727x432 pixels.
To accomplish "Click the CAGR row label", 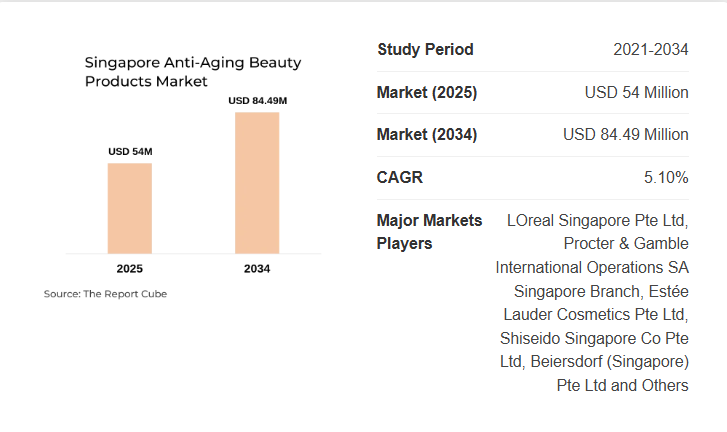I will tap(400, 178).
